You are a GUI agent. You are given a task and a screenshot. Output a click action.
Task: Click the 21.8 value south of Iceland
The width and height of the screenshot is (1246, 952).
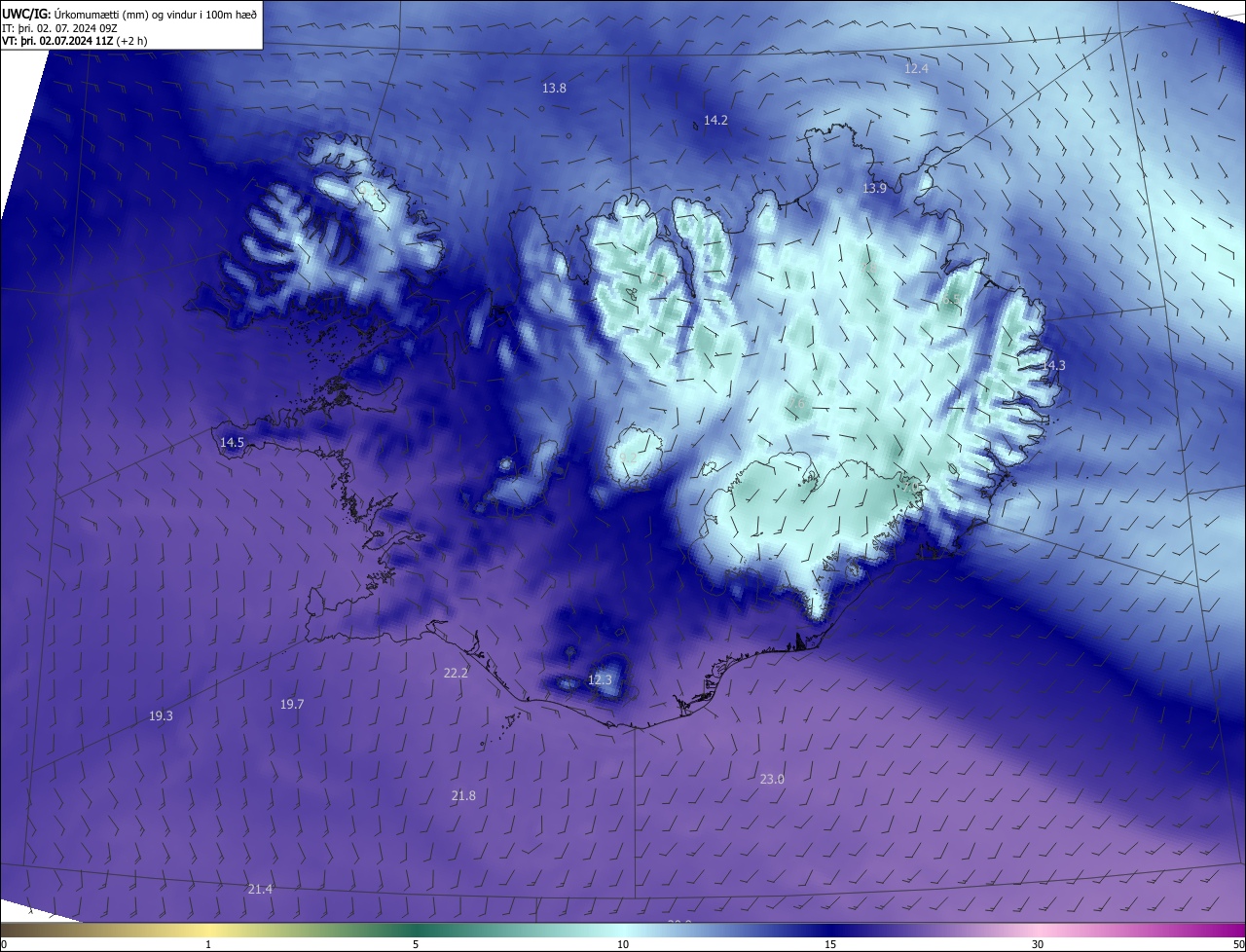pos(463,795)
